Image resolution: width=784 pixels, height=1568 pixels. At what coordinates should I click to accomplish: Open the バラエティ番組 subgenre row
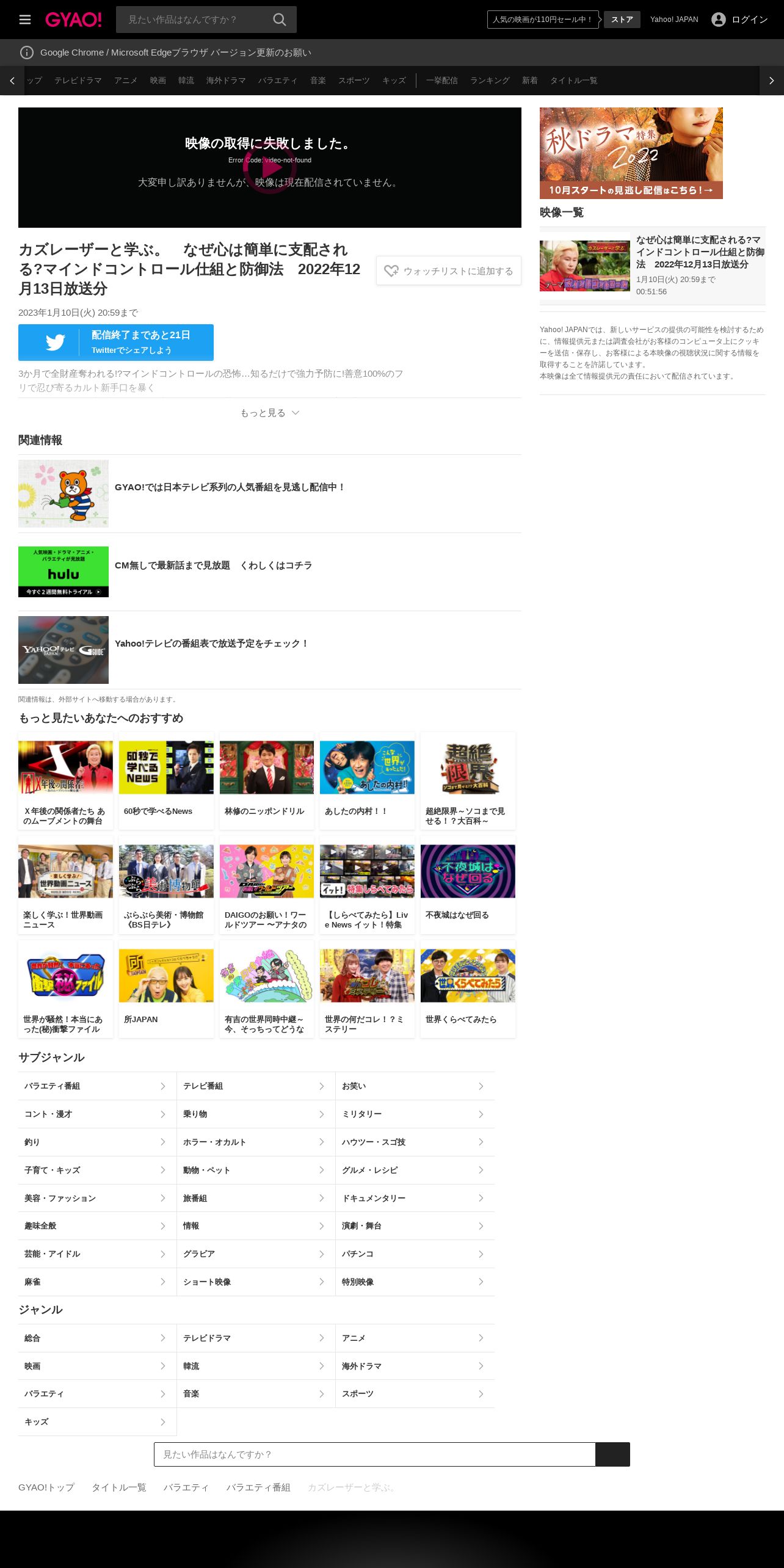point(97,1086)
